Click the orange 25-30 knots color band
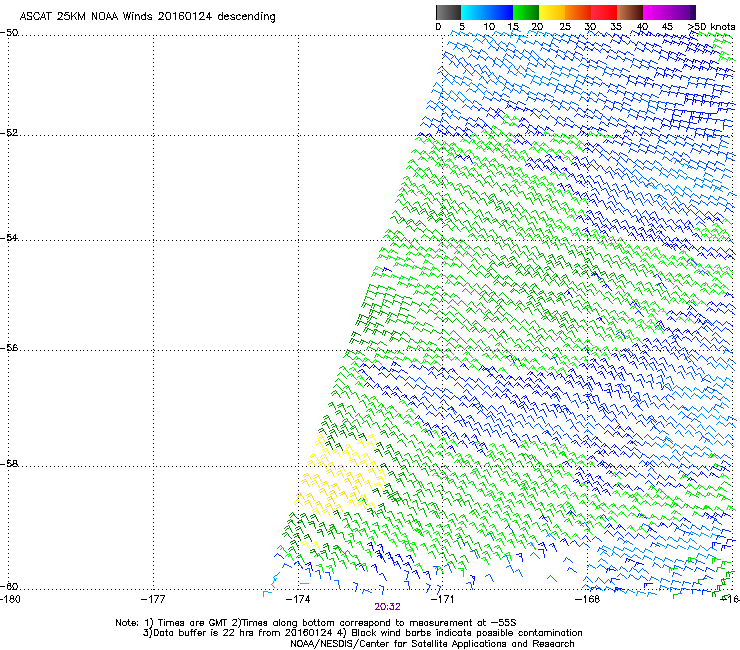 578,12
